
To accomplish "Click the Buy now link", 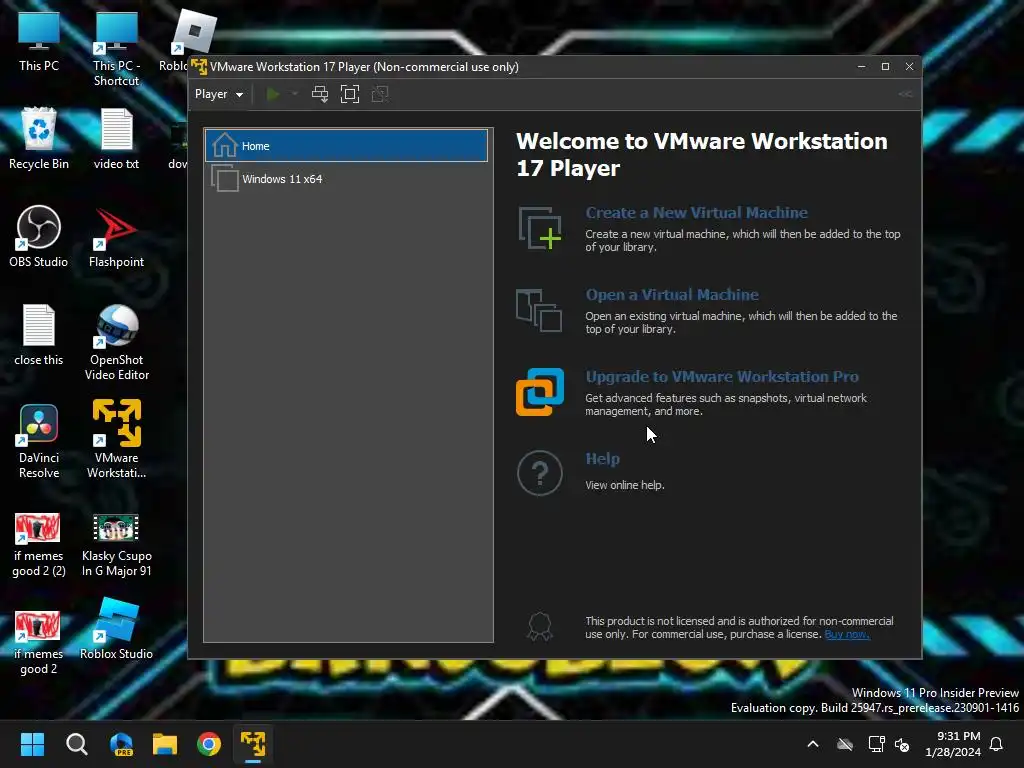I will tap(847, 634).
